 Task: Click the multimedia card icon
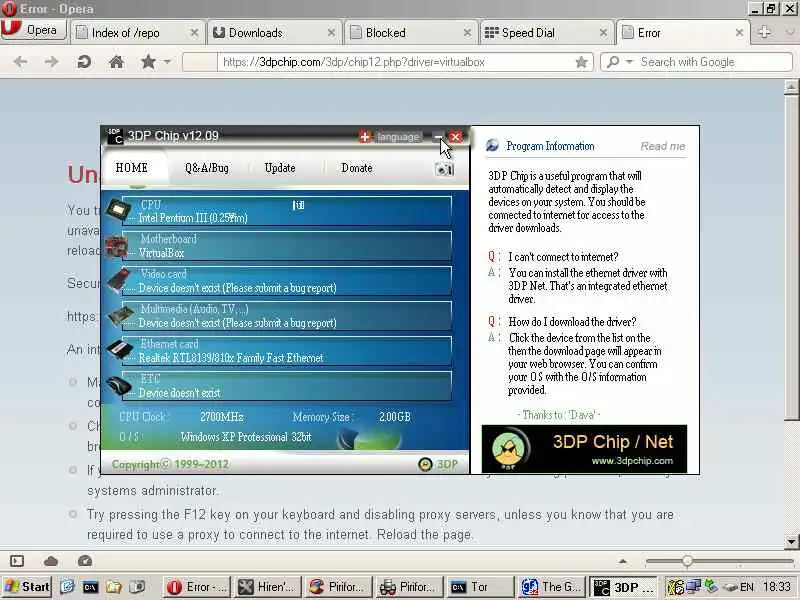pos(120,315)
